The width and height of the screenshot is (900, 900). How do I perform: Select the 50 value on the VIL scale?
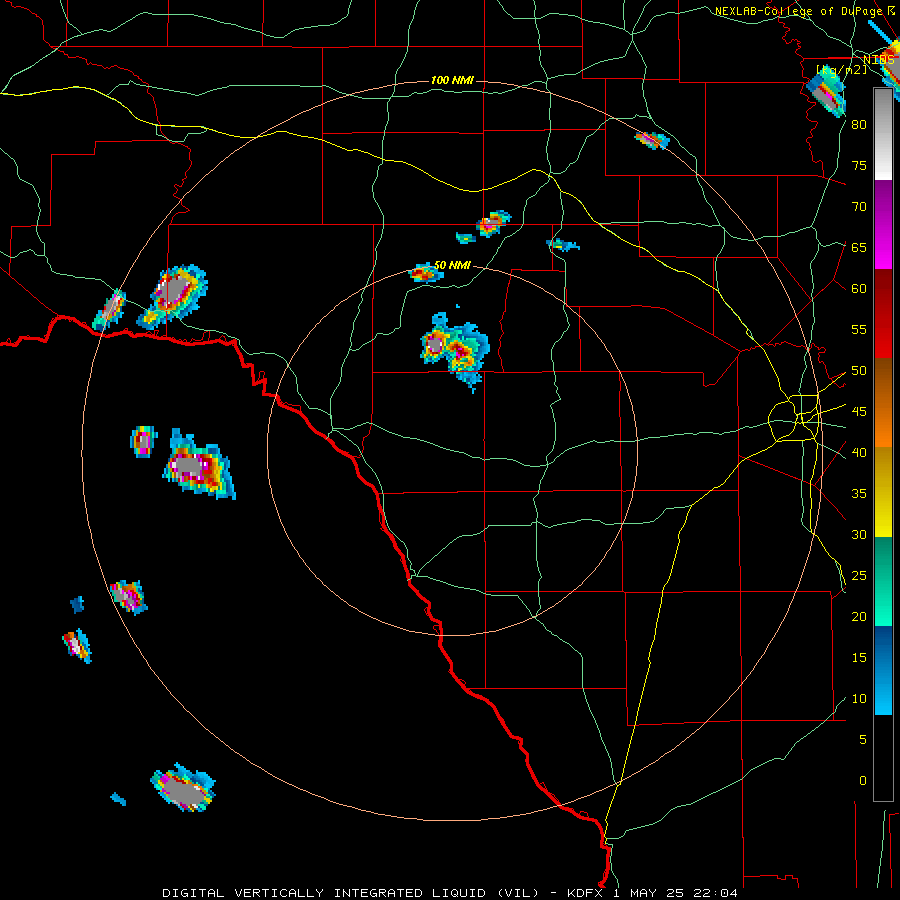pyautogui.click(x=859, y=371)
